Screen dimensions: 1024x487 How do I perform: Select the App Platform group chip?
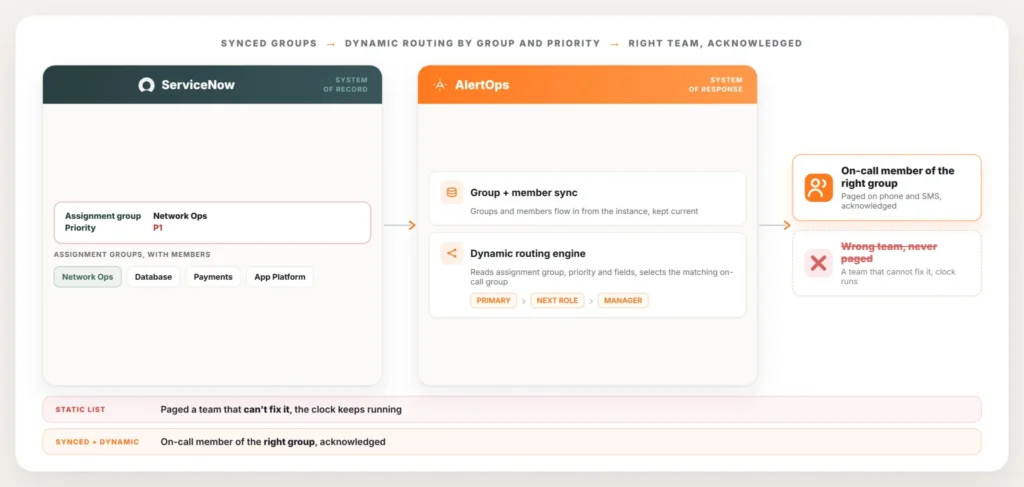pos(280,277)
